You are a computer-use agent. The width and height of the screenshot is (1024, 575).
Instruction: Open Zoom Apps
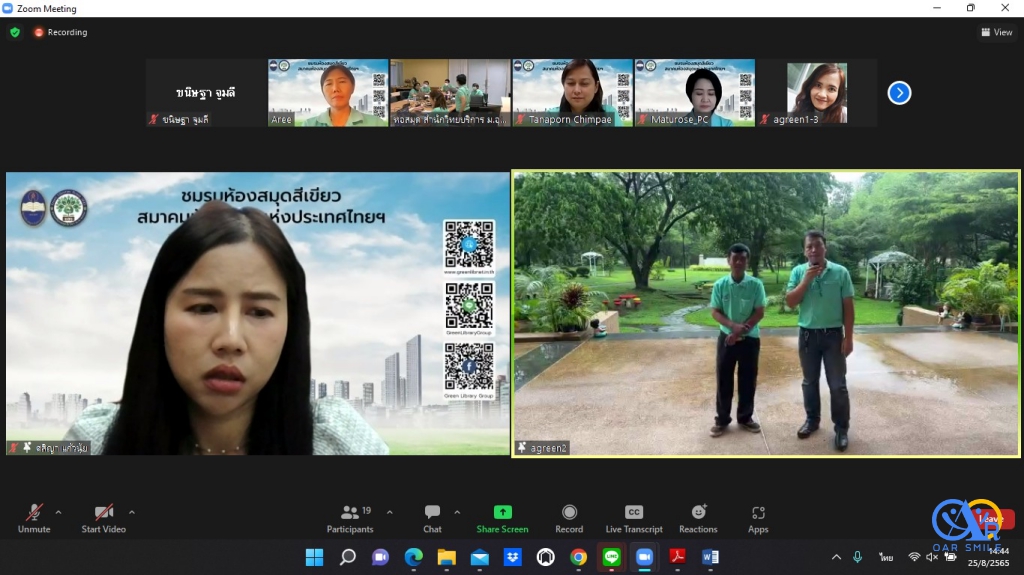758,517
